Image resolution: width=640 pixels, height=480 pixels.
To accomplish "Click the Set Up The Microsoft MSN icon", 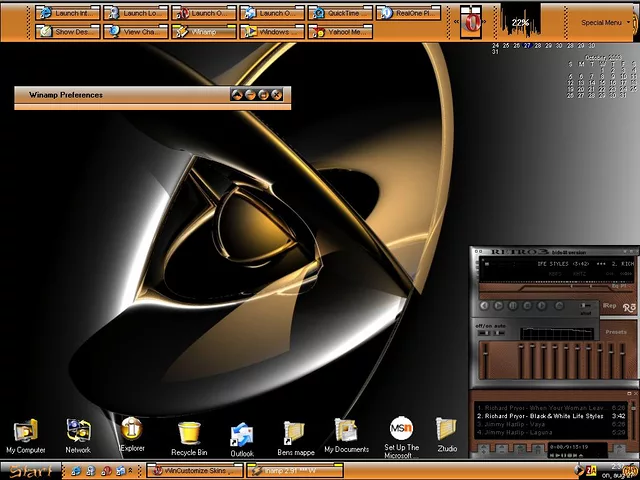I will (401, 430).
